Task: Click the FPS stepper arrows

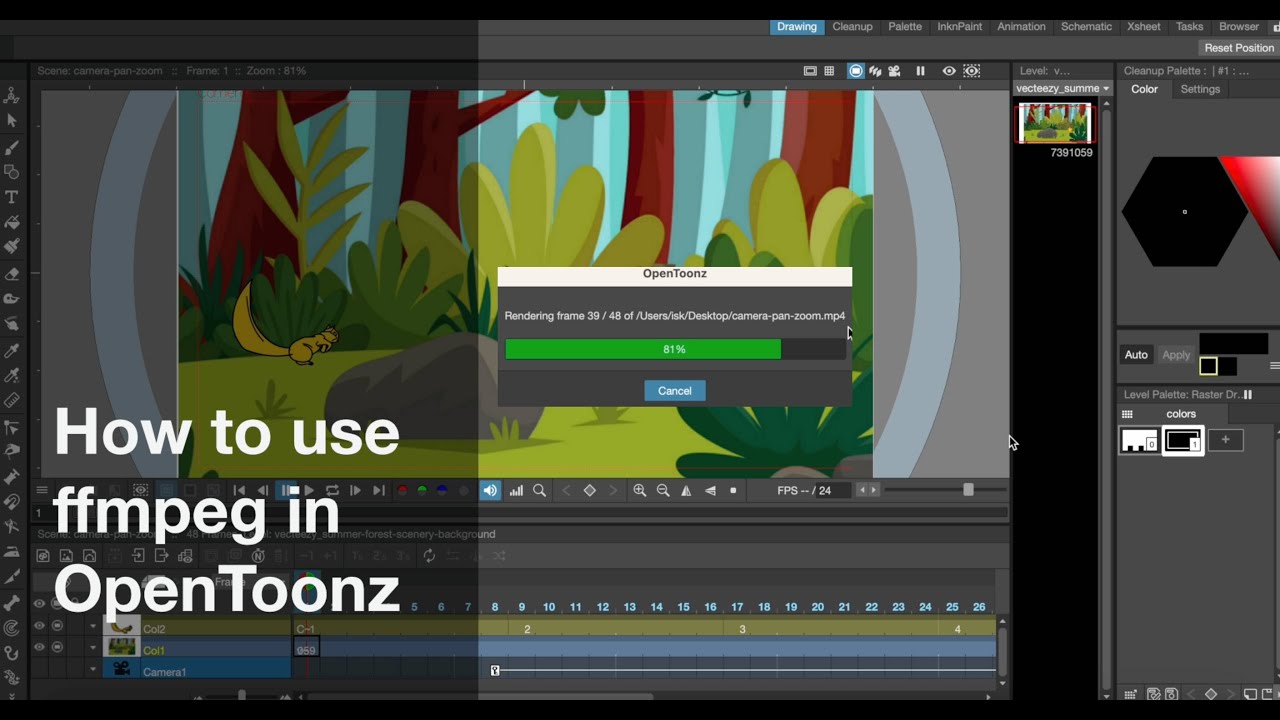Action: 868,490
